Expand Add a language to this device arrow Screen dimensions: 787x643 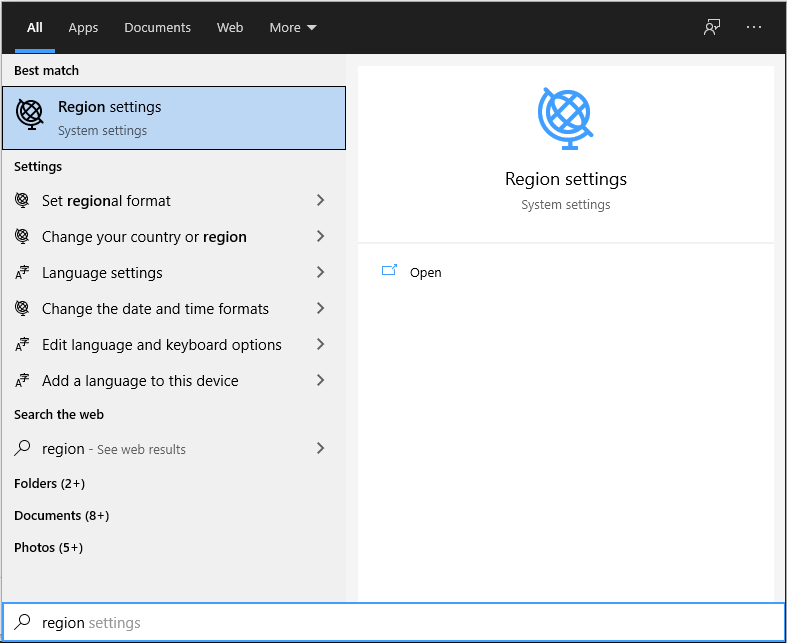coord(321,380)
